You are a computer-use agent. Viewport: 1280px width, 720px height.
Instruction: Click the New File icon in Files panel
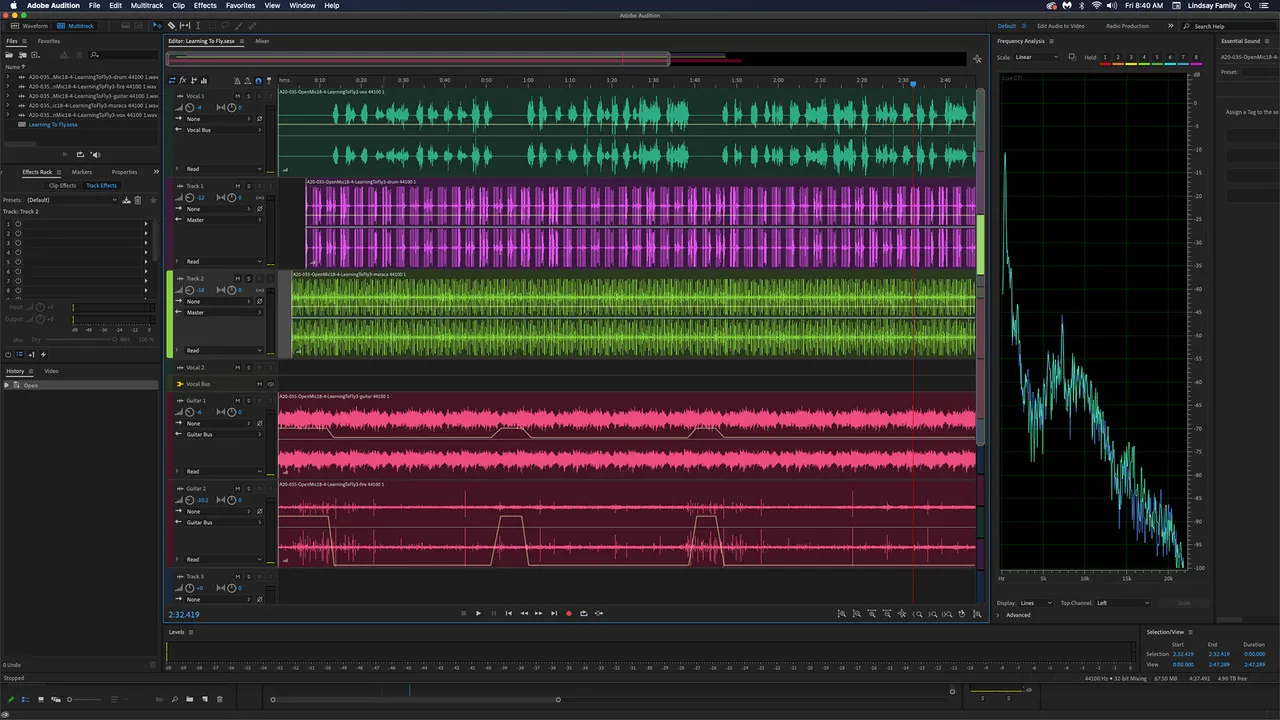35,55
